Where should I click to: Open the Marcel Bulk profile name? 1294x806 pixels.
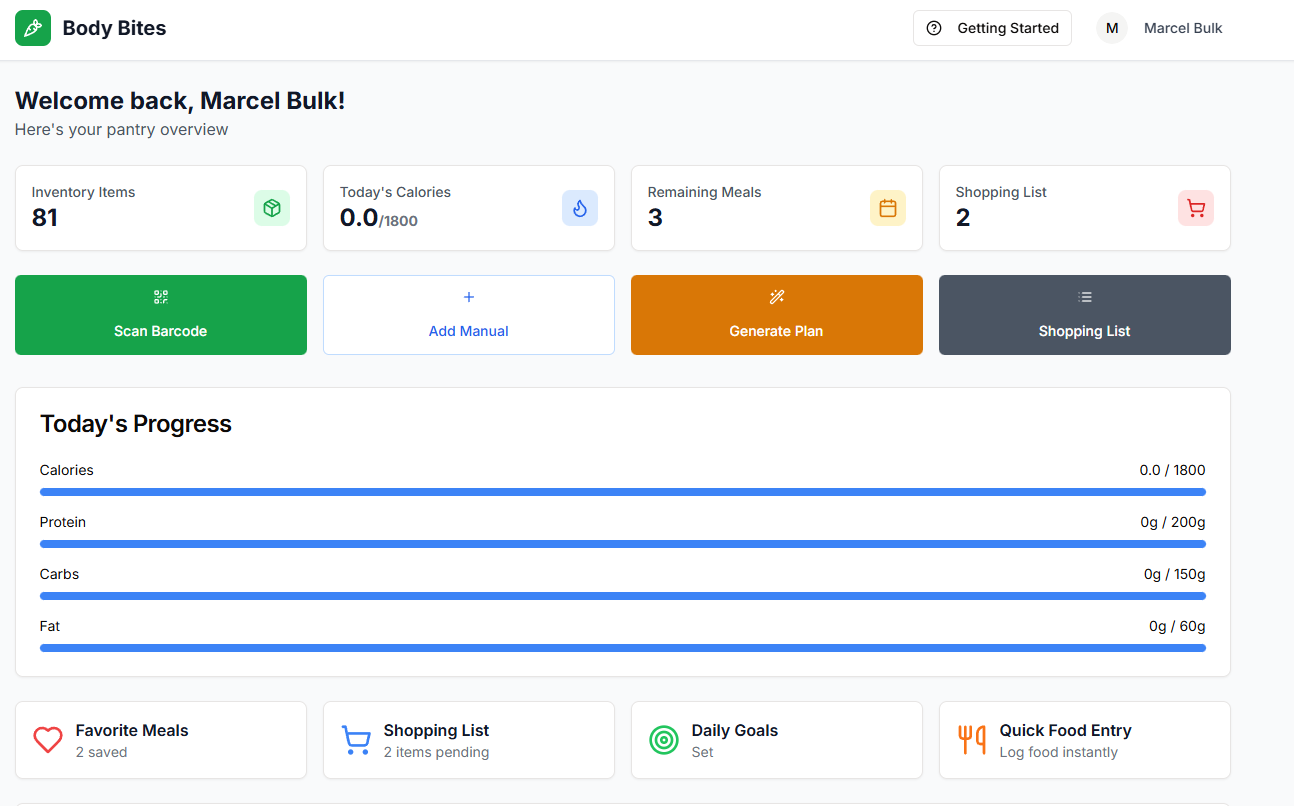point(1183,28)
